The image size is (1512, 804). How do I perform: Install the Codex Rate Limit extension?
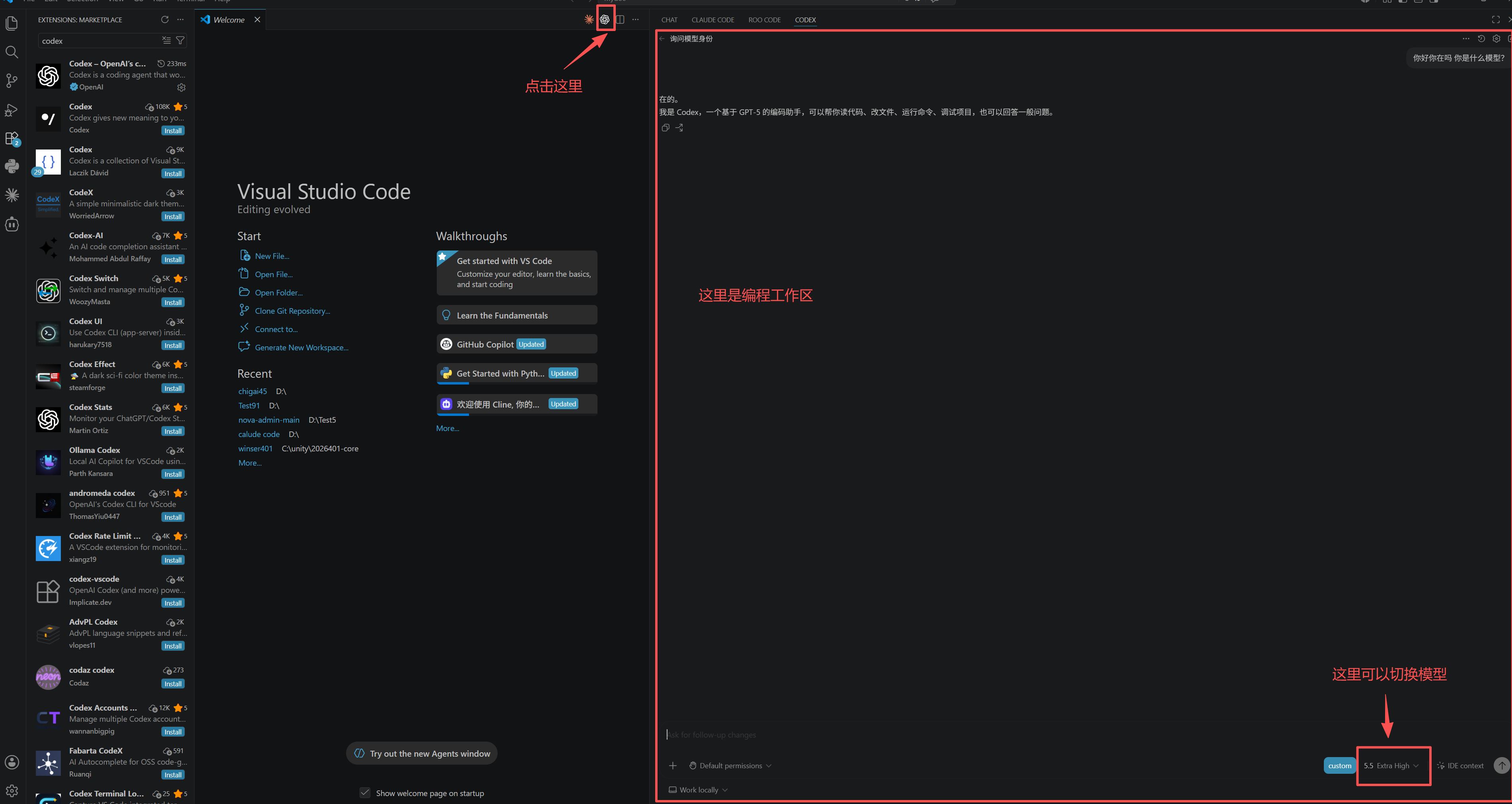173,560
